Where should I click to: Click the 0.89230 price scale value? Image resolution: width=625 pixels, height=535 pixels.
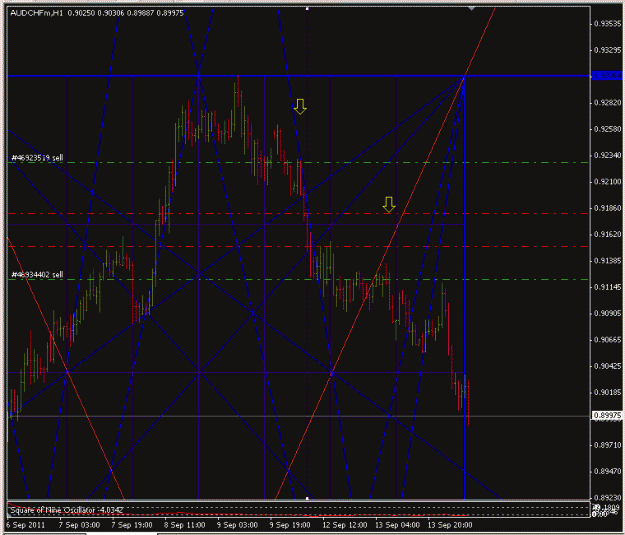pos(607,498)
